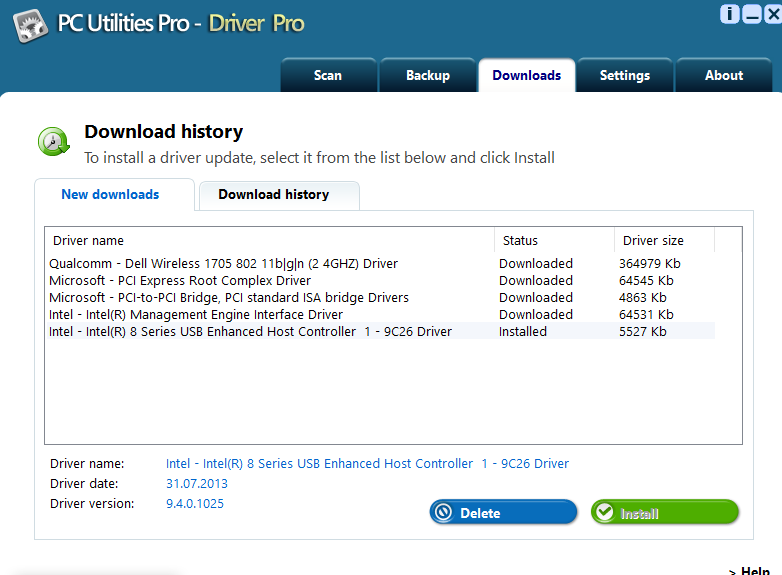Select the Downloads tab
This screenshot has width=782, height=575.
tap(526, 76)
